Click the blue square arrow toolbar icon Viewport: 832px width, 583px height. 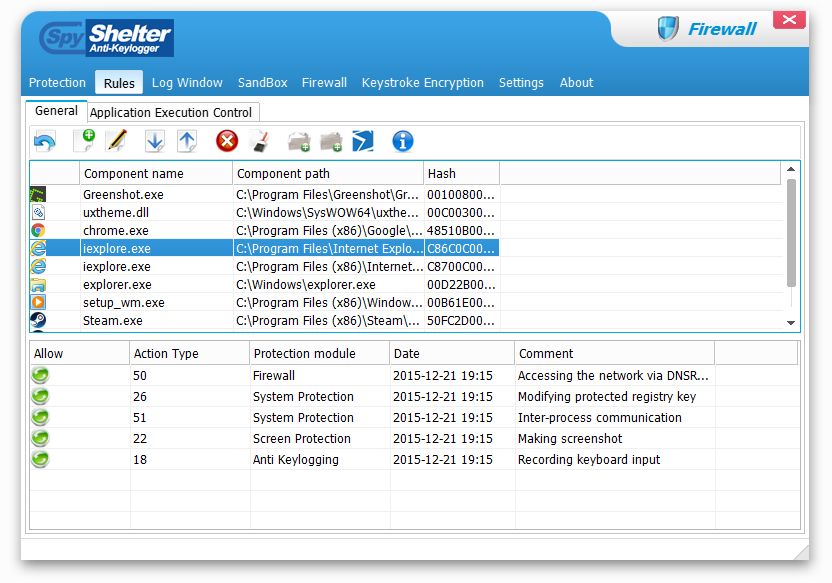363,141
